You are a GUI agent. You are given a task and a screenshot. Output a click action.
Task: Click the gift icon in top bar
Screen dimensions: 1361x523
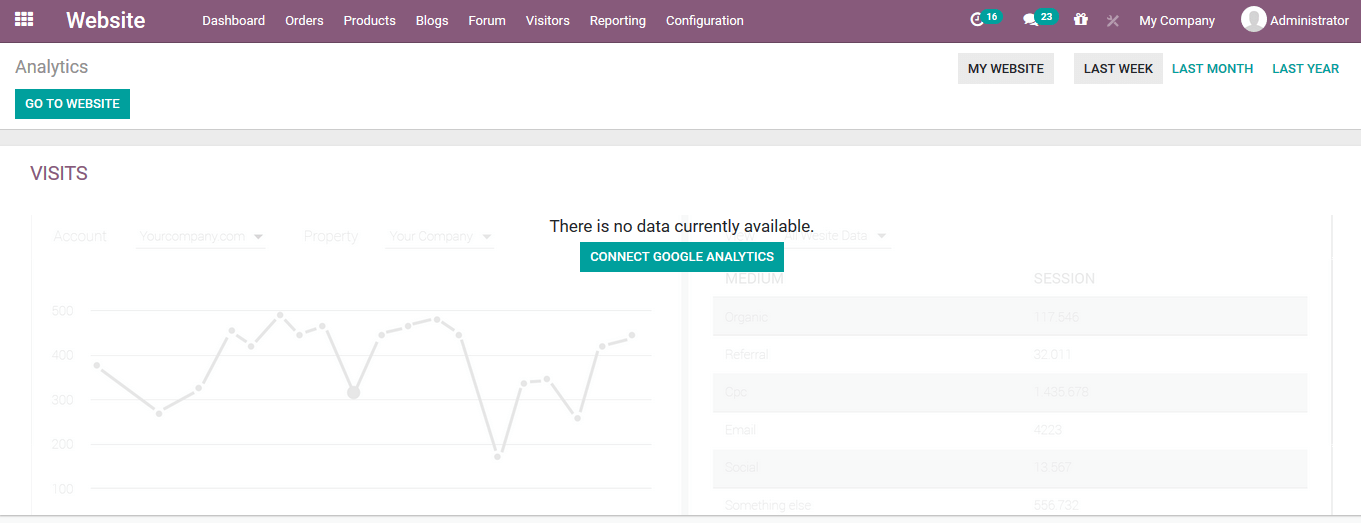point(1080,20)
